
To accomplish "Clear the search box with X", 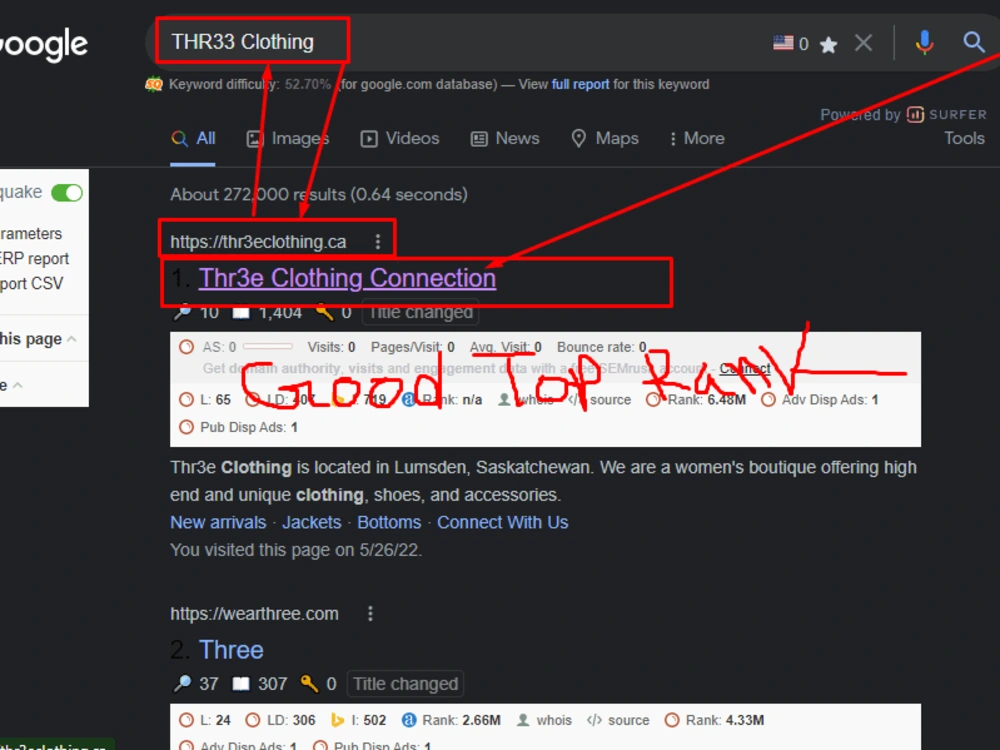I will tap(864, 43).
